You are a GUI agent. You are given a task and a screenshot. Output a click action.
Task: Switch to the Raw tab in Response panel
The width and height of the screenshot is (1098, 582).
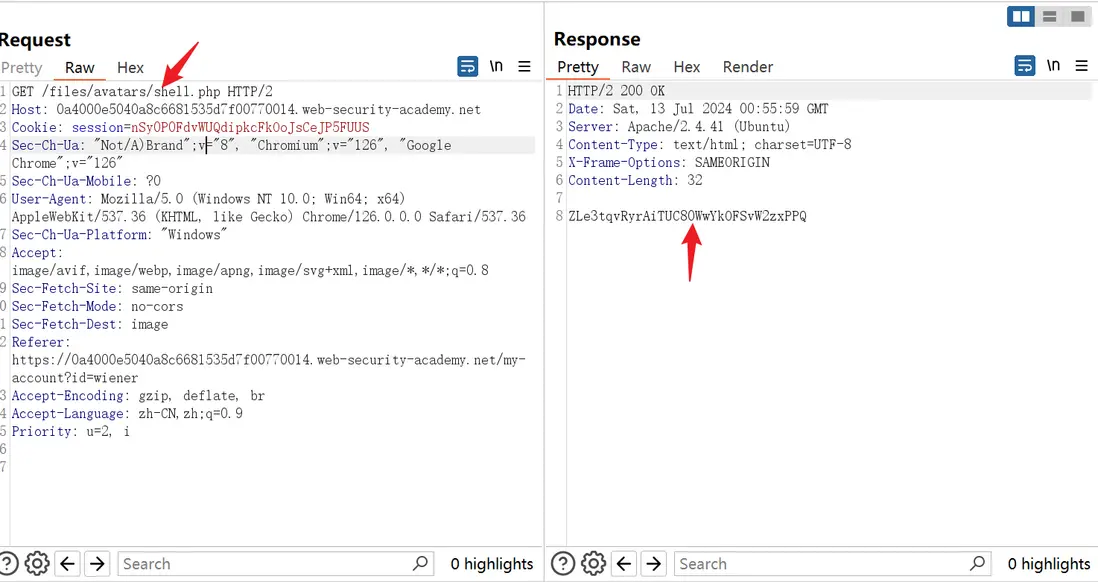tap(636, 67)
